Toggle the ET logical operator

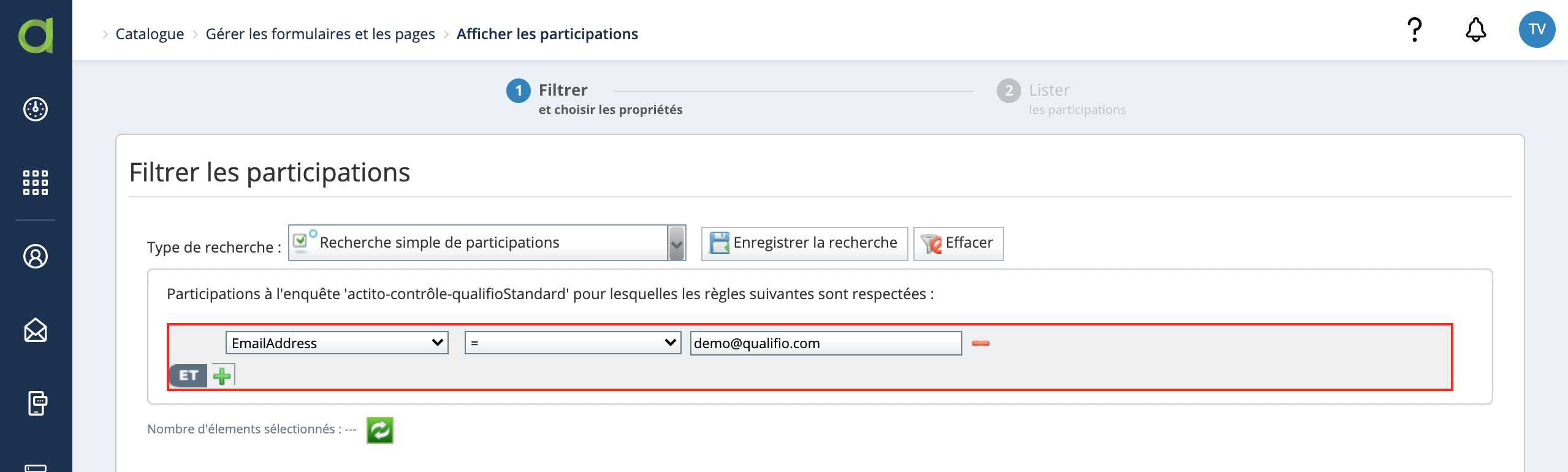(188, 375)
